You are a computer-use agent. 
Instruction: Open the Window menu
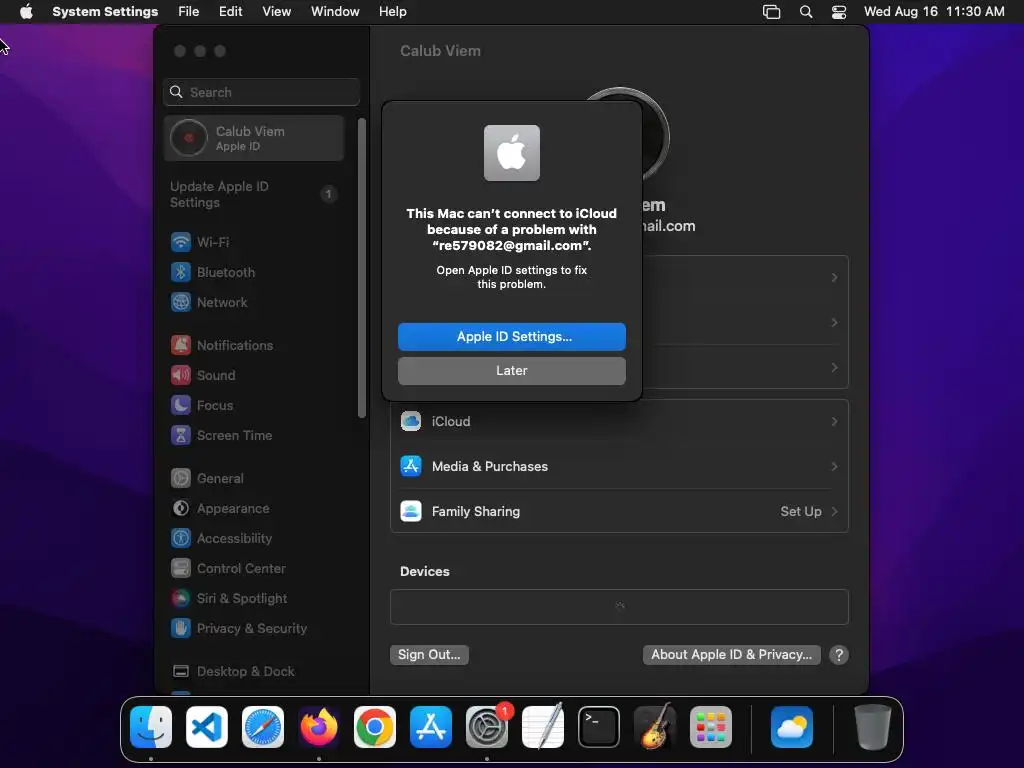[335, 12]
